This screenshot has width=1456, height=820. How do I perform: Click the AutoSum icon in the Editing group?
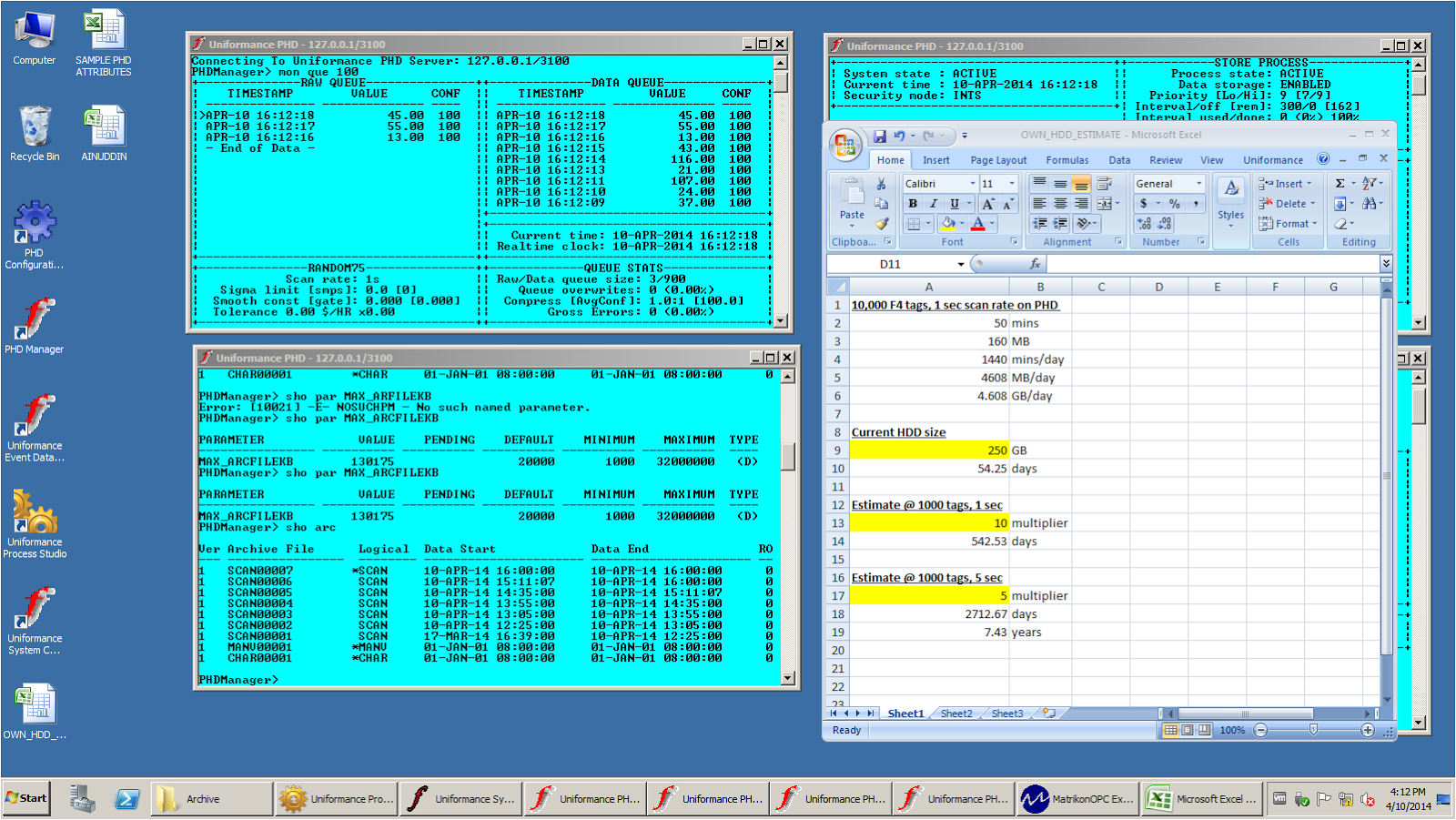click(1340, 183)
